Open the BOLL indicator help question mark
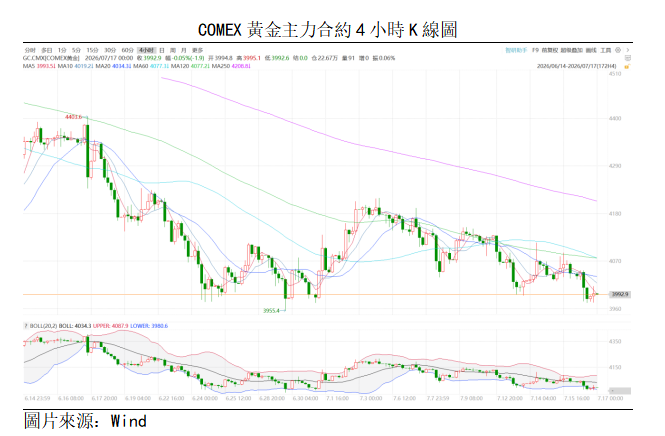Viewport: 665px width, 436px height. tap(25, 326)
